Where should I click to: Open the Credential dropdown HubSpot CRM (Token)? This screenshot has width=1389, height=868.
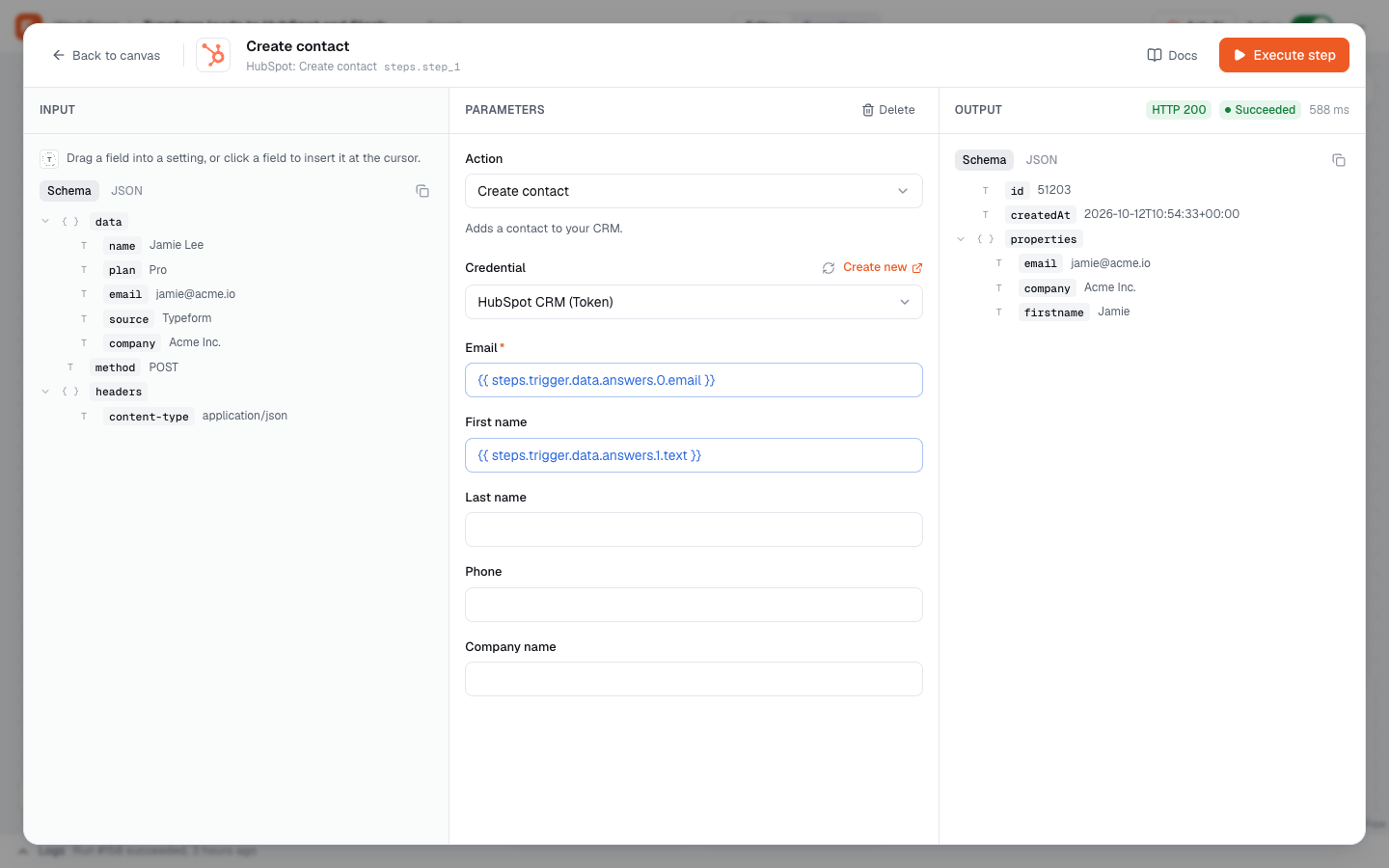pyautogui.click(x=694, y=302)
